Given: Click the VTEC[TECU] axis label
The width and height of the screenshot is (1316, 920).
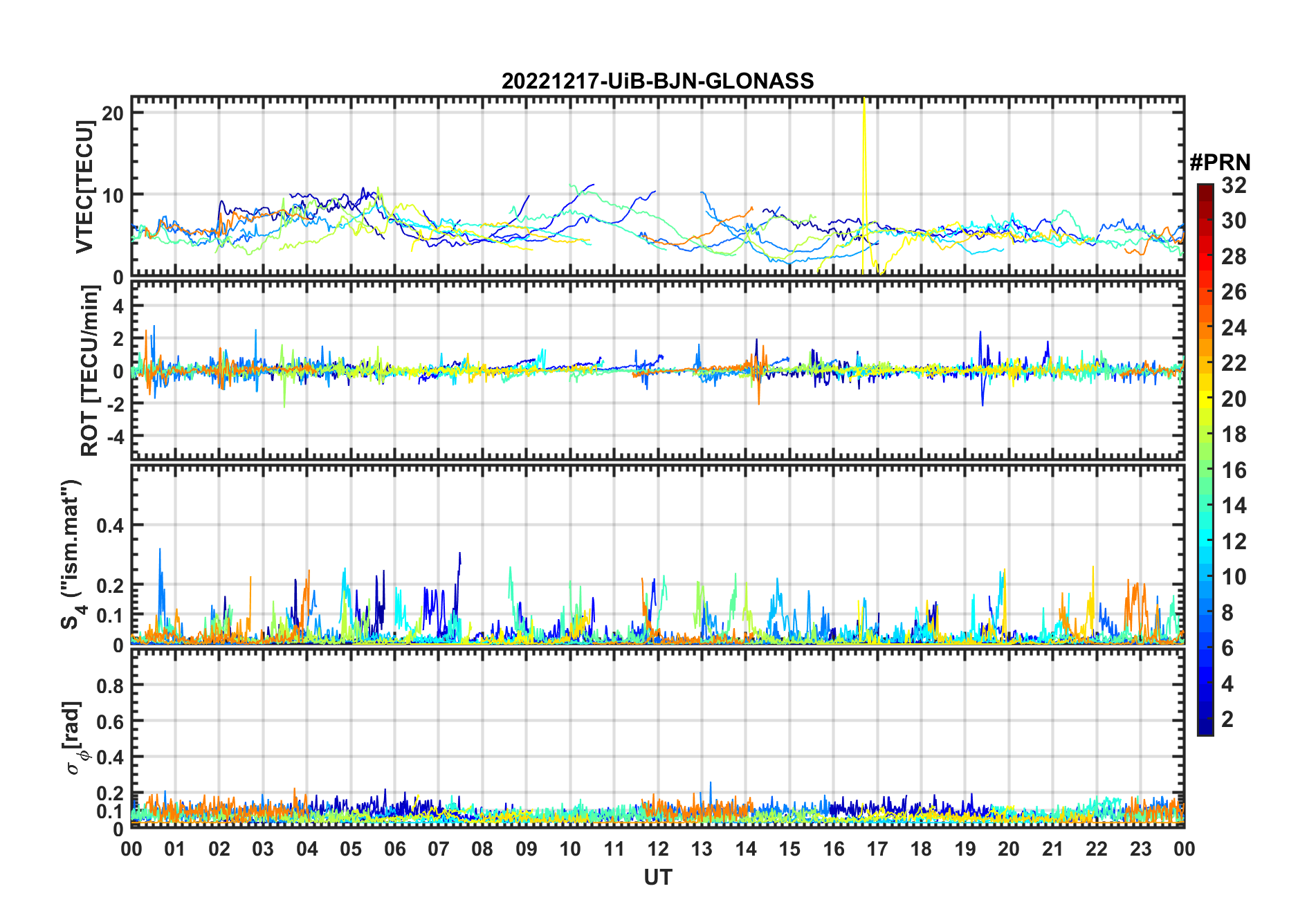Looking at the screenshot, I should tap(85, 187).
